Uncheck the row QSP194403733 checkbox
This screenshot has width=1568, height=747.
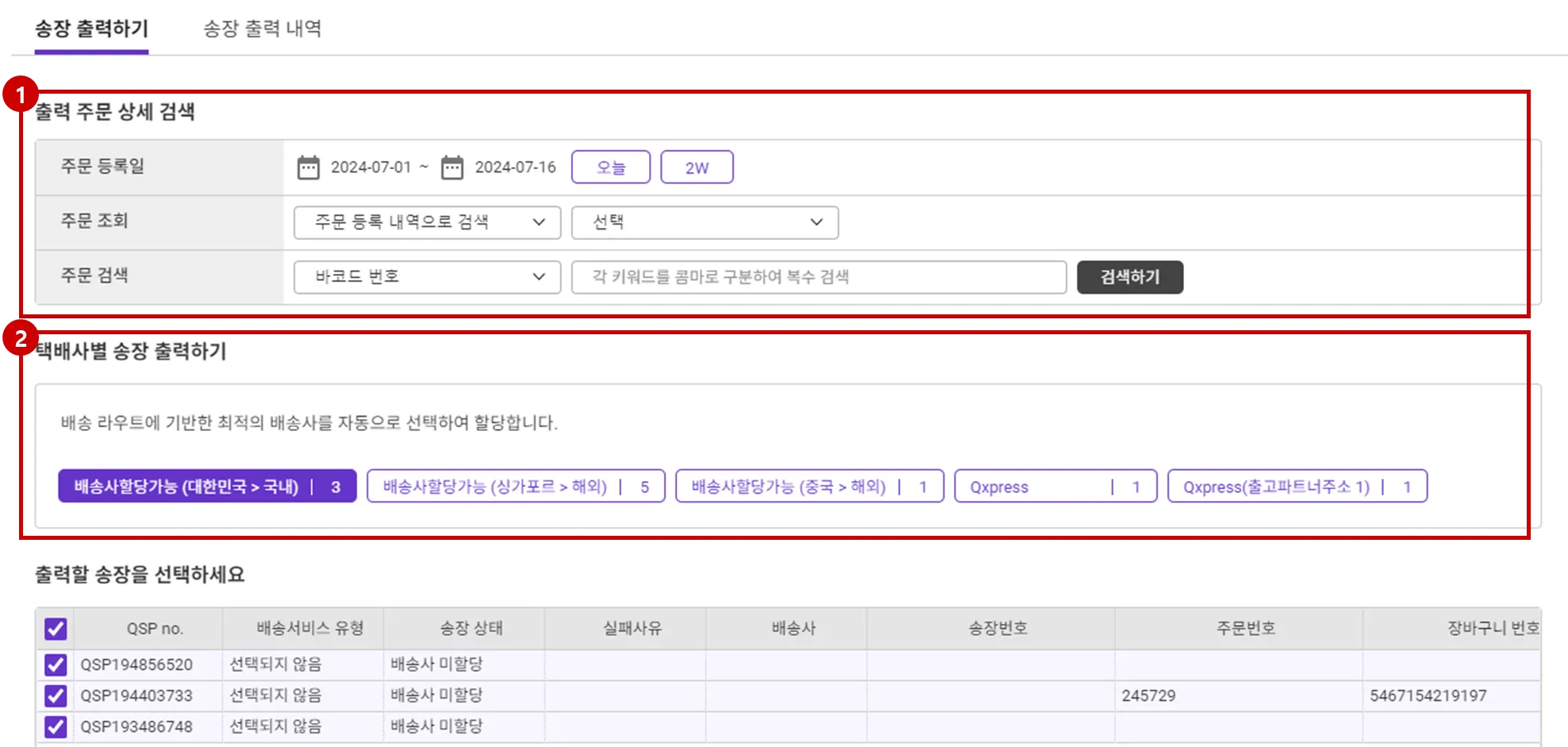pyautogui.click(x=56, y=695)
